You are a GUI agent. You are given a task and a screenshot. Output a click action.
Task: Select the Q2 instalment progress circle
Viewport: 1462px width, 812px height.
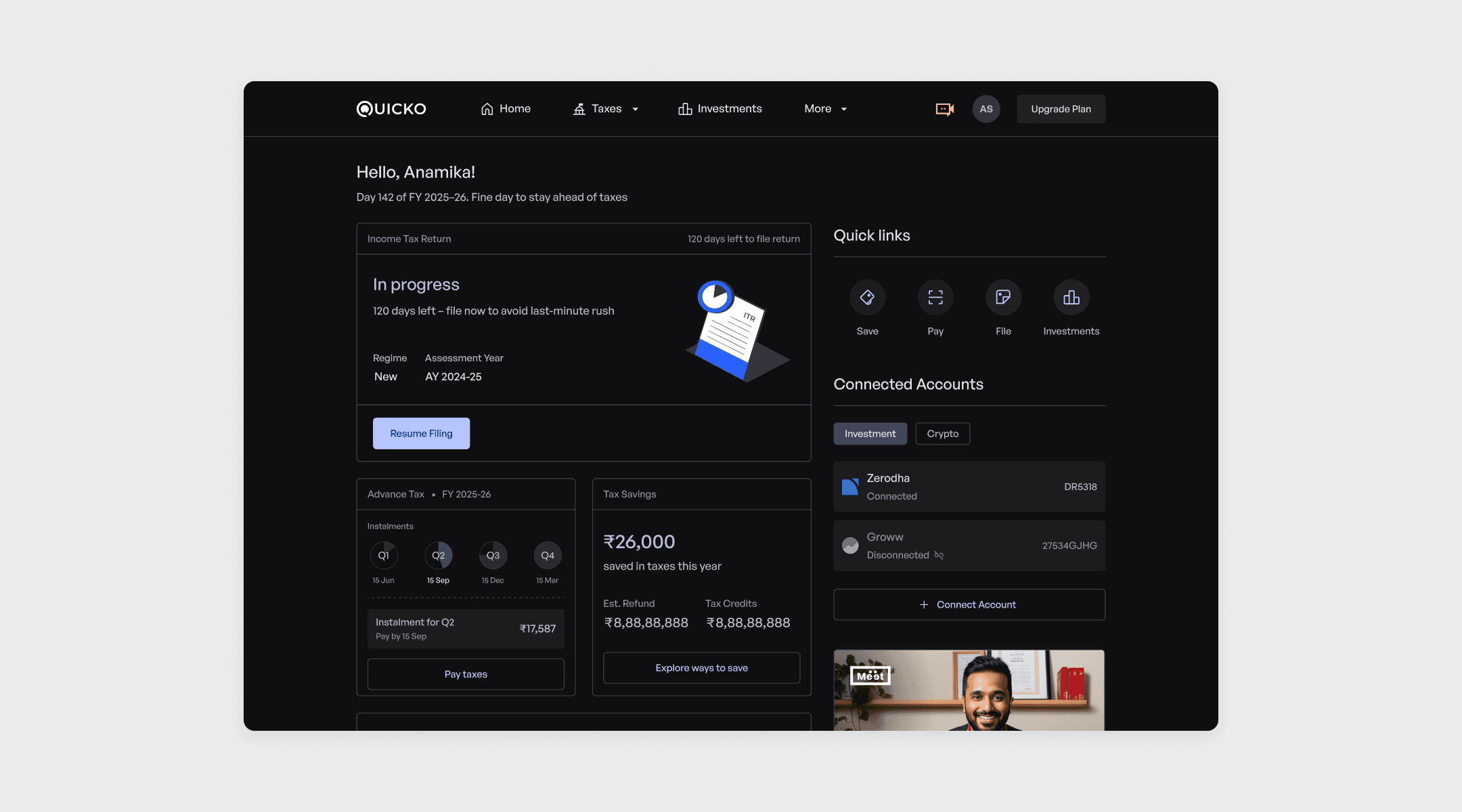(439, 556)
